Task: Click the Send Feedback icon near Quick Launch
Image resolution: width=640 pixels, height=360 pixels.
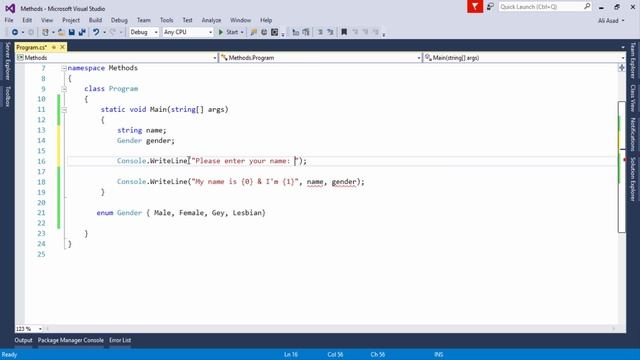Action: point(490,7)
